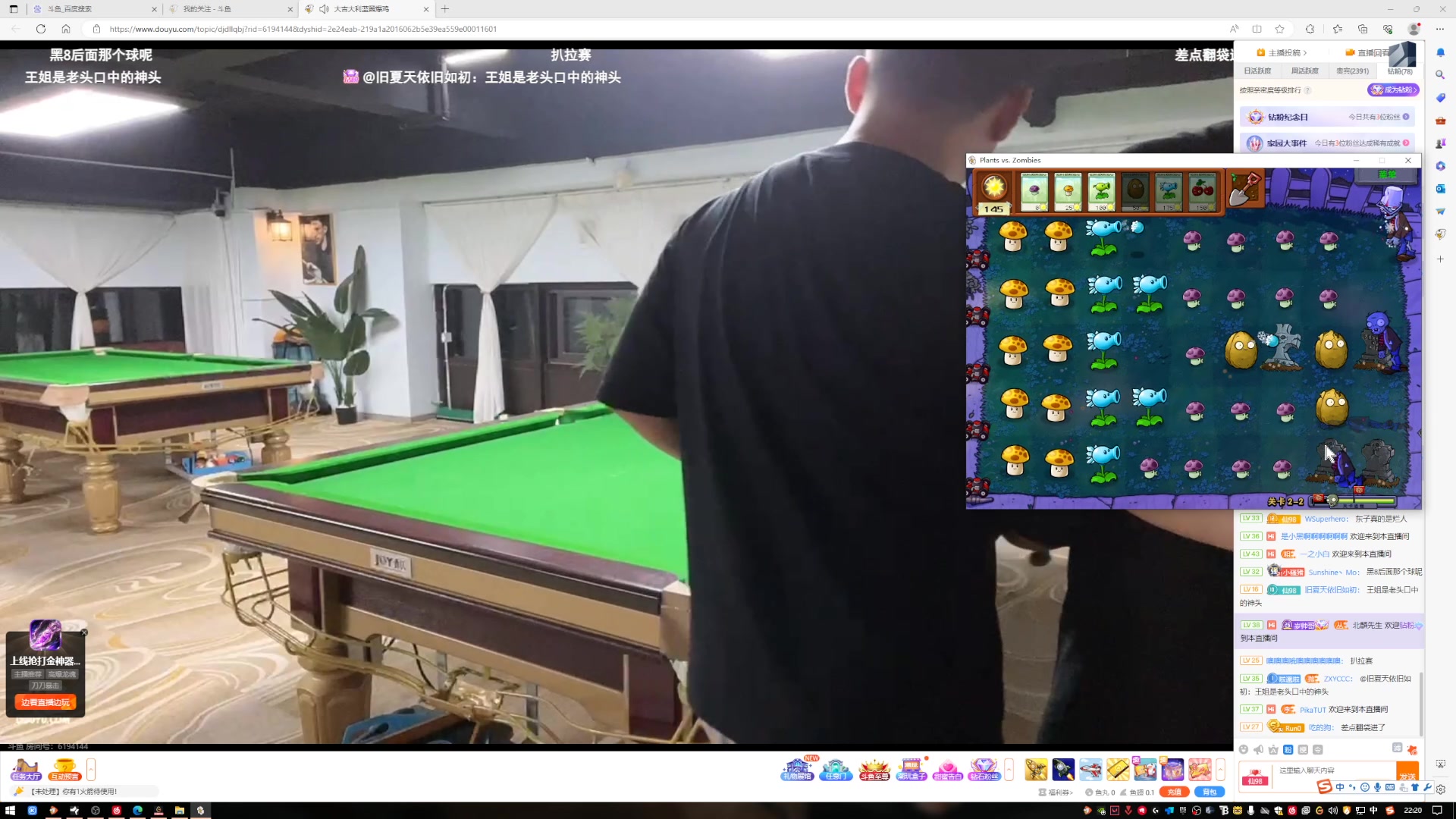Click the 边看直播边玩 orange button
Viewport: 1456px width, 819px height.
click(45, 702)
